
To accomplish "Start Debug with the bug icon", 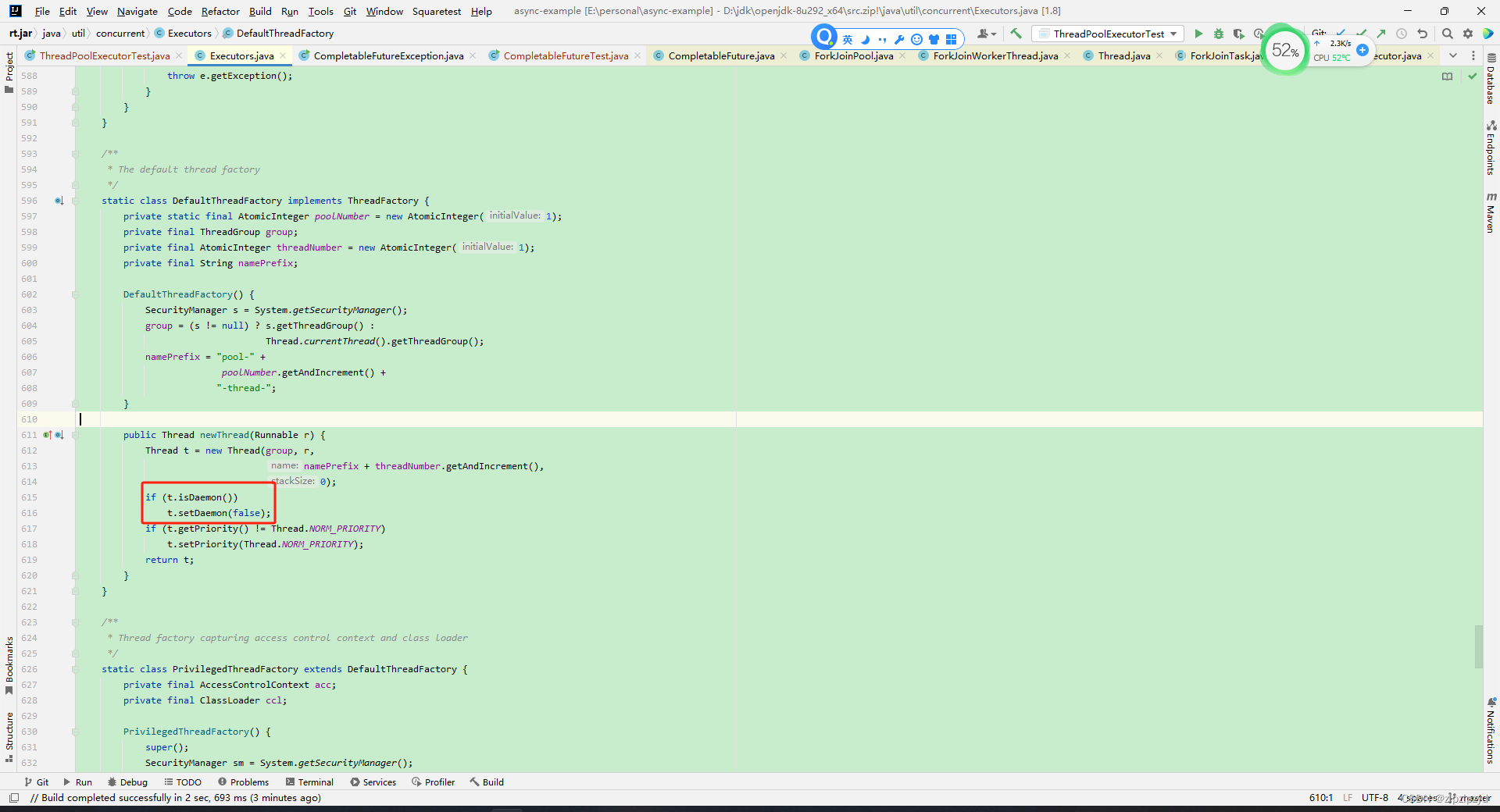I will coord(1219,34).
